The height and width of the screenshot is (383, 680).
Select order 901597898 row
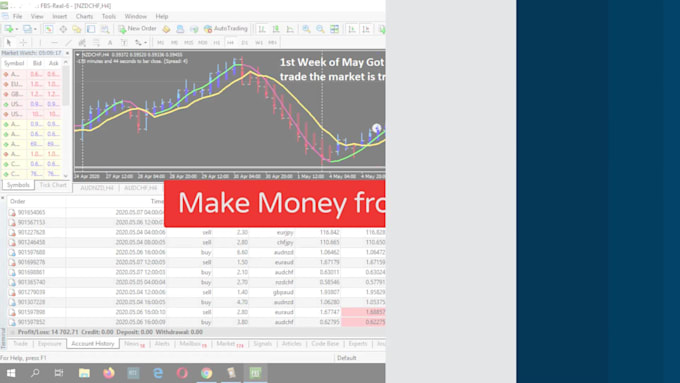pyautogui.click(x=196, y=312)
